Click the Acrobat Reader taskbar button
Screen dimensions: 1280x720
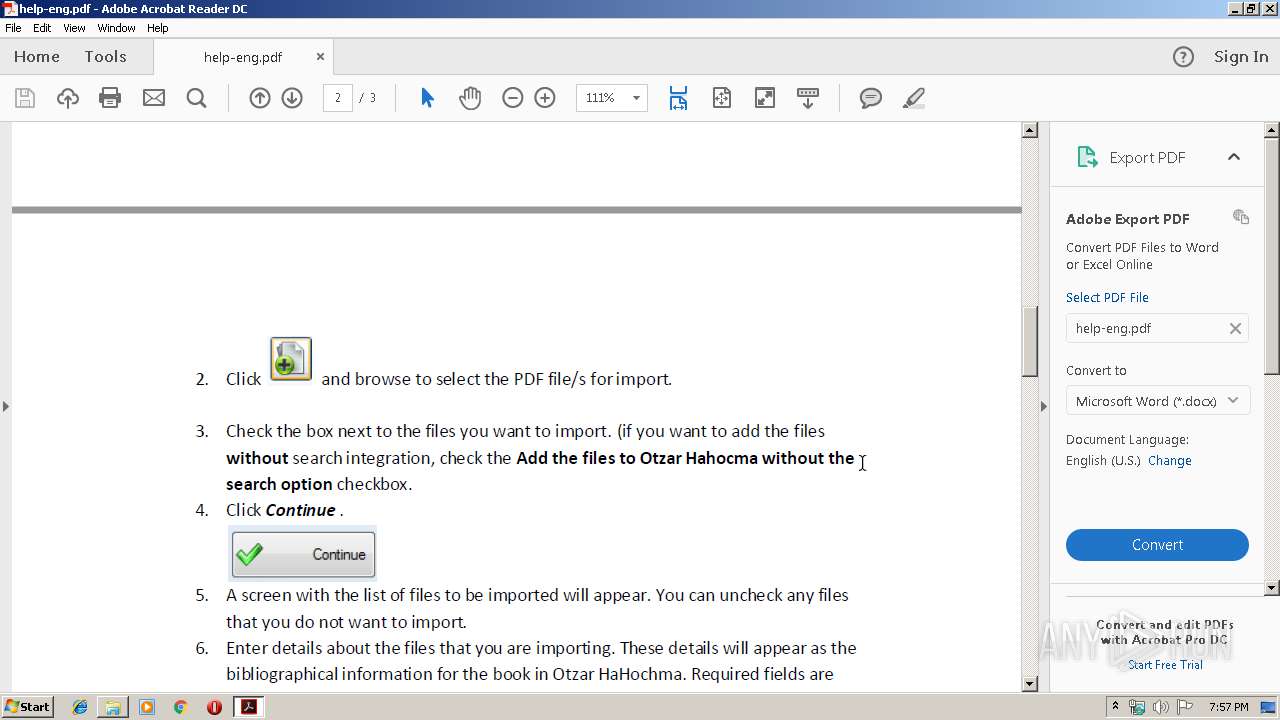click(248, 707)
